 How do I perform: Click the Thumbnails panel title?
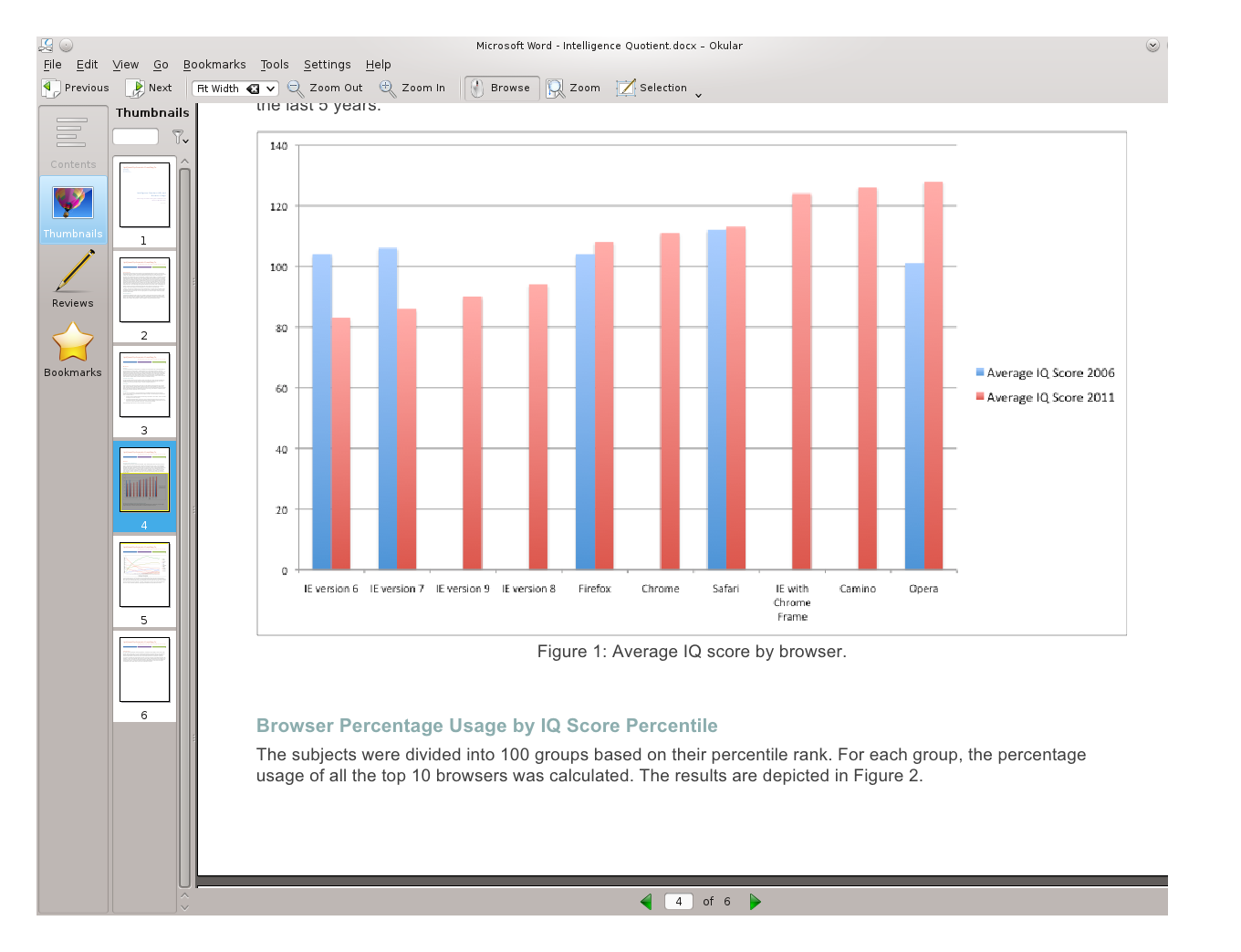152,112
